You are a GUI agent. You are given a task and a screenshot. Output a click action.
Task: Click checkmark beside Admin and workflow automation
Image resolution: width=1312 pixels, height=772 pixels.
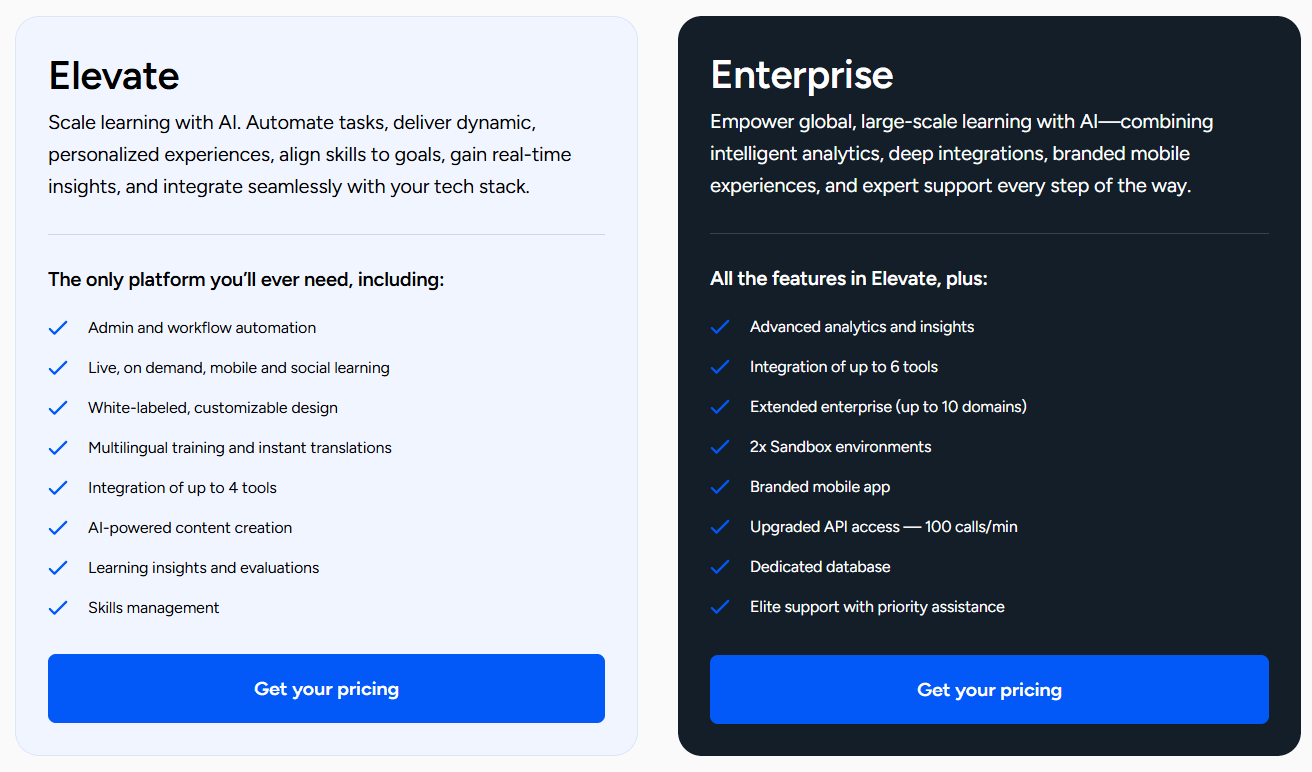(x=58, y=328)
